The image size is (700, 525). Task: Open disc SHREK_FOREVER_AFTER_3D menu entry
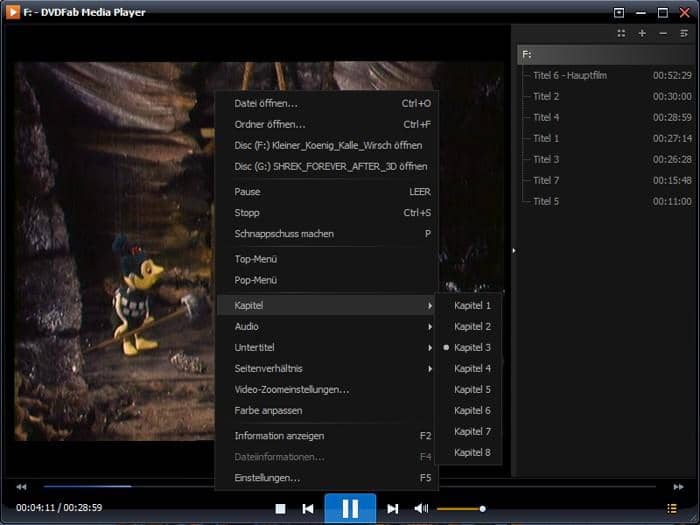326,167
